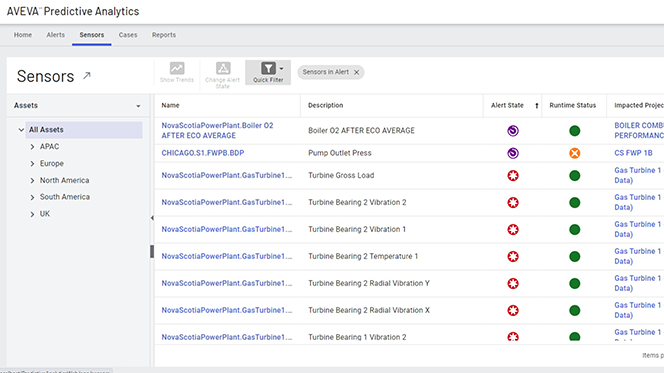Click orange runtime status icon for Pump Outlet Press
Image resolution: width=664 pixels, height=373 pixels.
(x=575, y=153)
